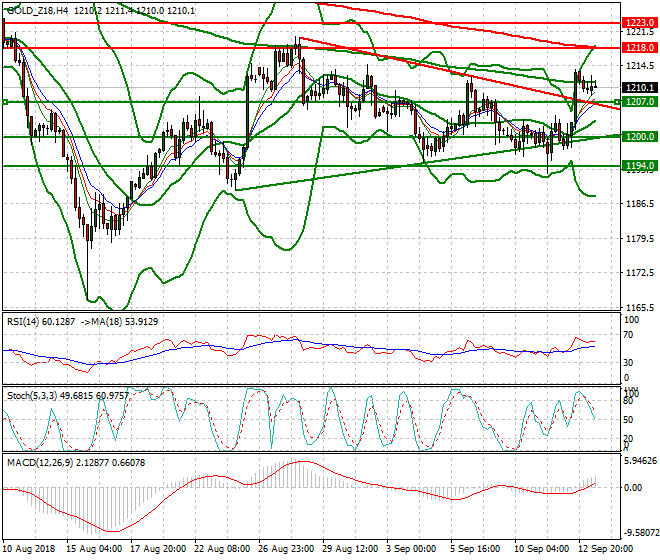
Task: Click the 1200.0 green support price label
Action: tap(640, 136)
